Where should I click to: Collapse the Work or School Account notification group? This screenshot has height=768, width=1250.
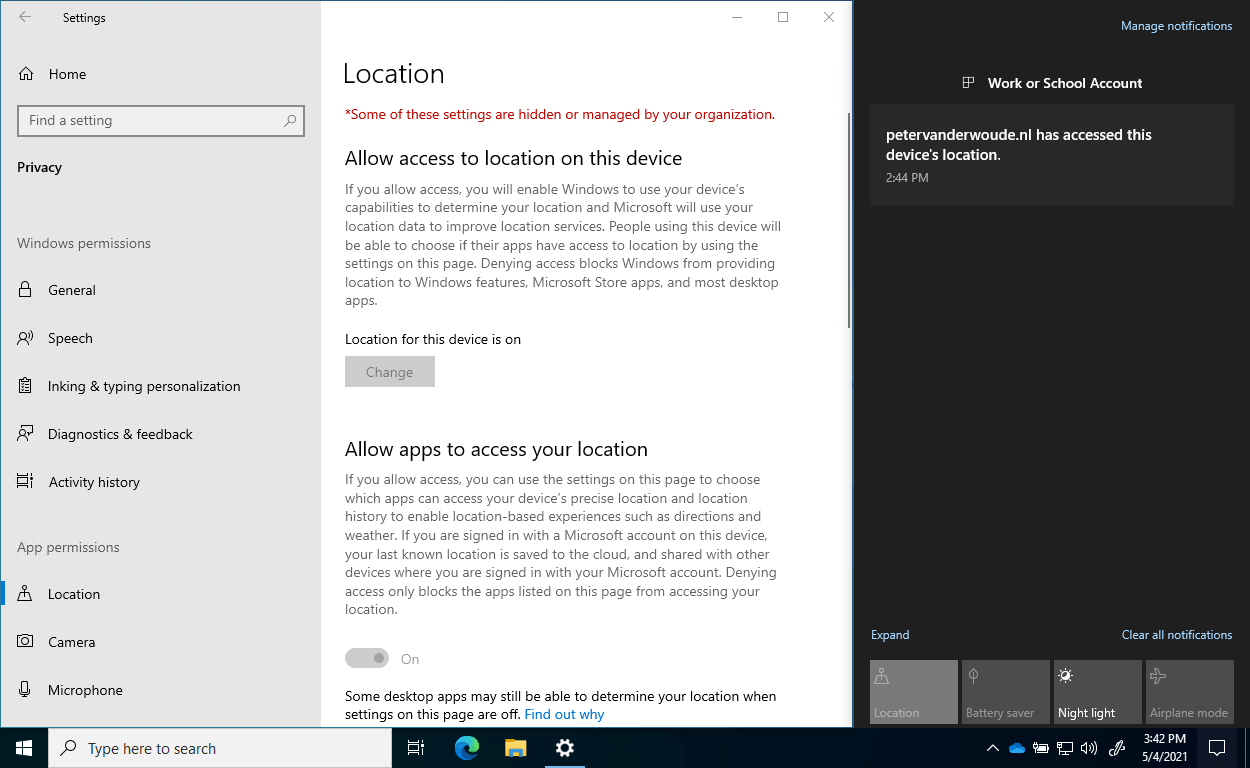[x=1065, y=83]
